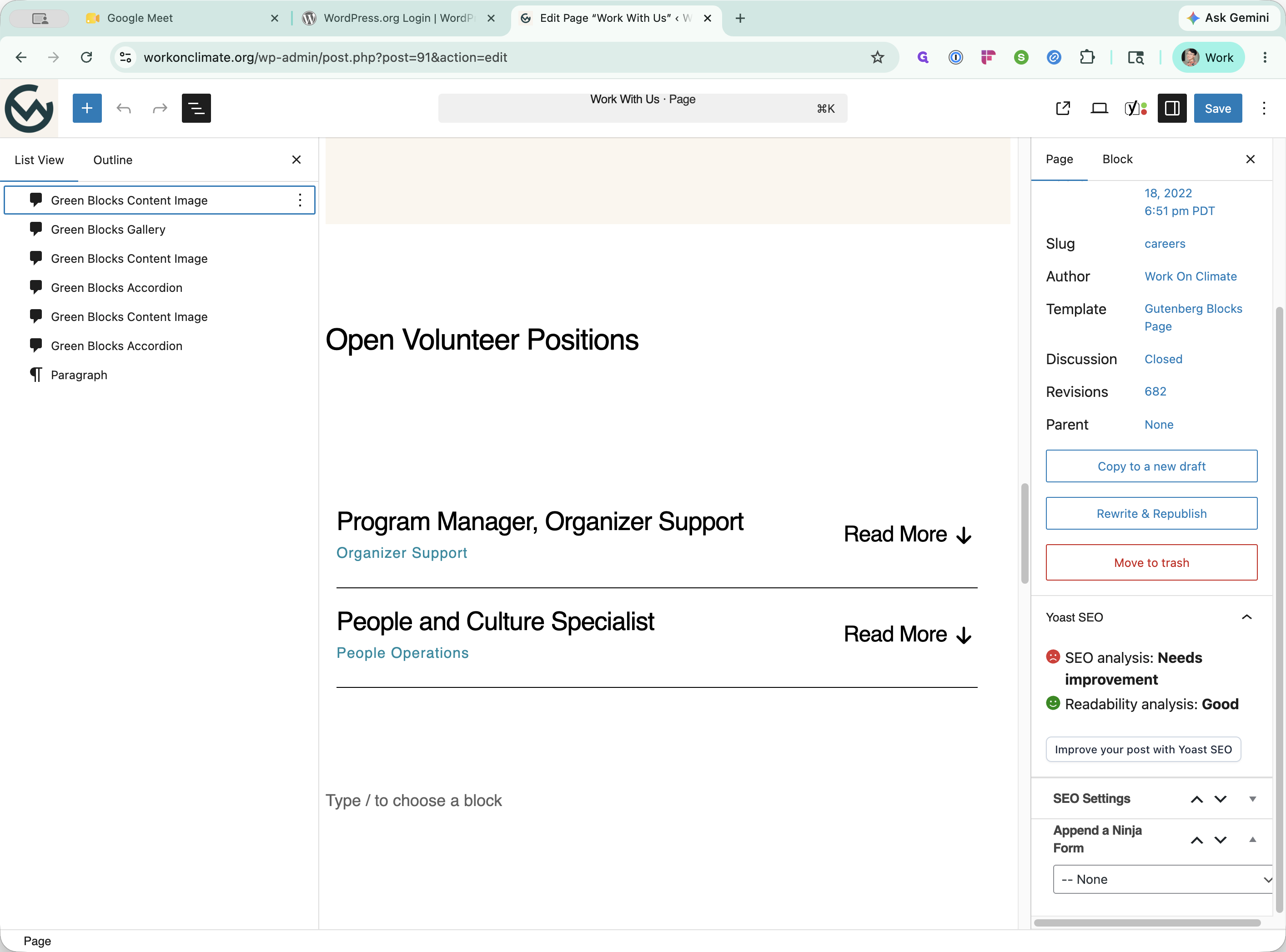This screenshot has width=1286, height=952.
Task: Click the Grammarly extension icon
Action: (923, 57)
